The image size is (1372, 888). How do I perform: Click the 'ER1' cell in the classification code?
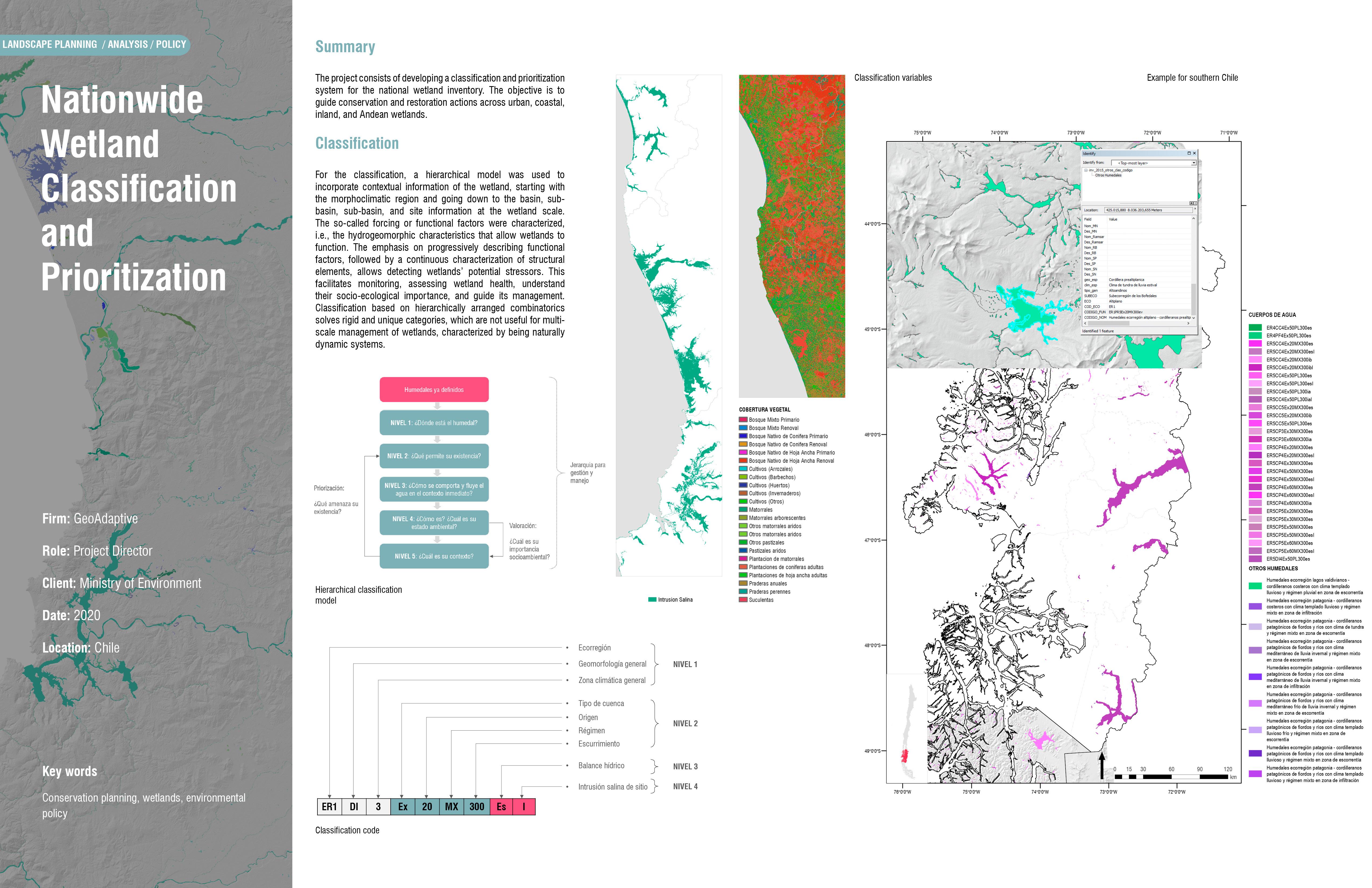tap(329, 807)
